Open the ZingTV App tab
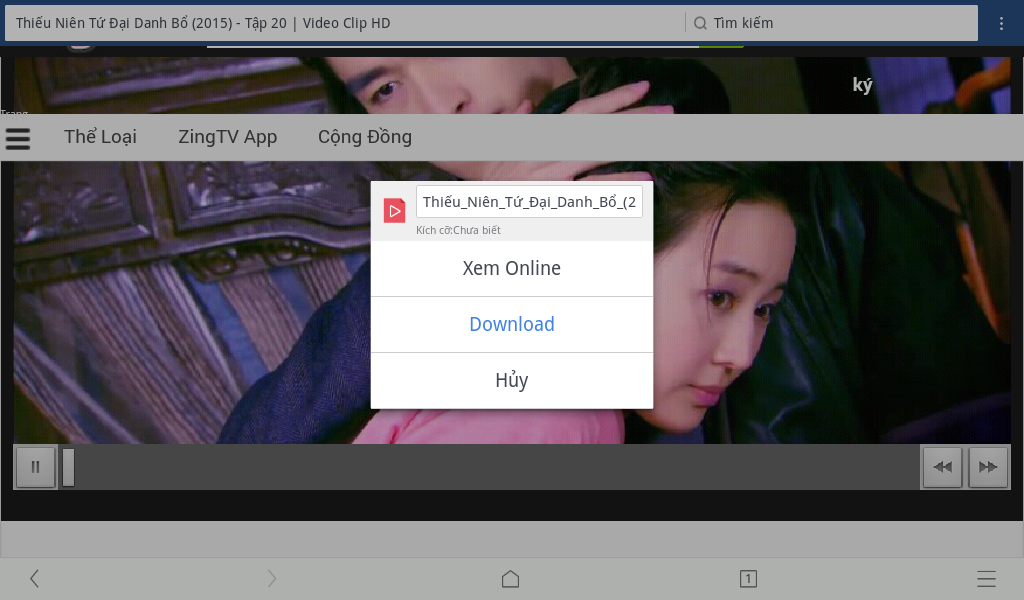1024x600 pixels. pos(227,137)
